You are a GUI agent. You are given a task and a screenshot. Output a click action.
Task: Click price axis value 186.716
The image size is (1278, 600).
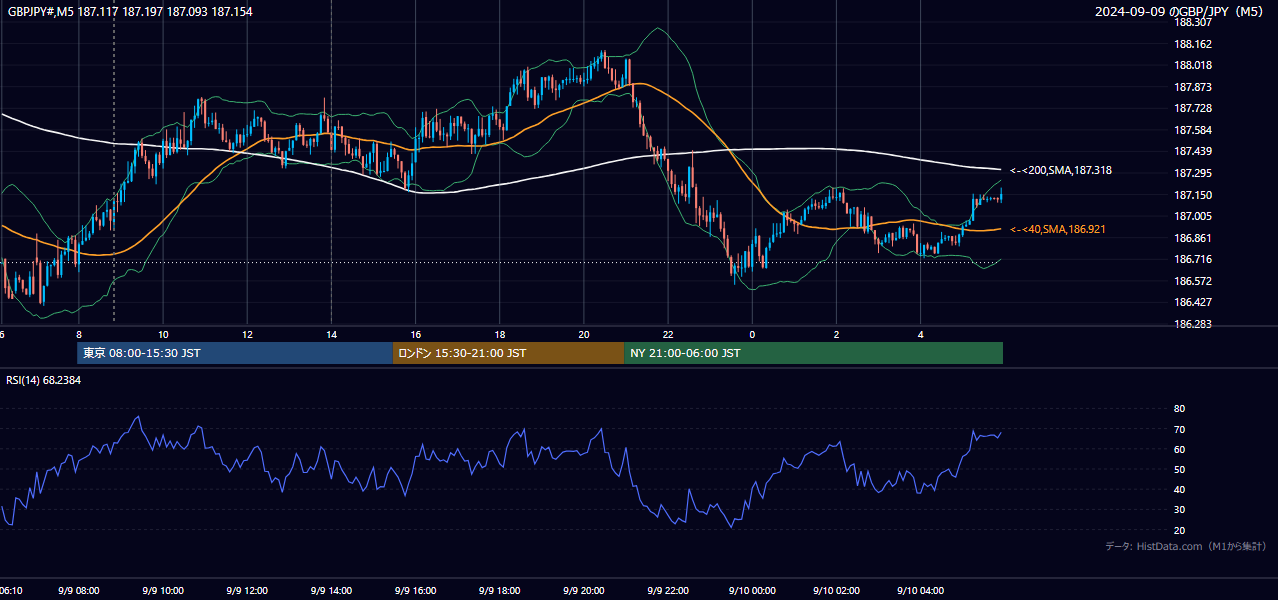pyautogui.click(x=1193, y=259)
